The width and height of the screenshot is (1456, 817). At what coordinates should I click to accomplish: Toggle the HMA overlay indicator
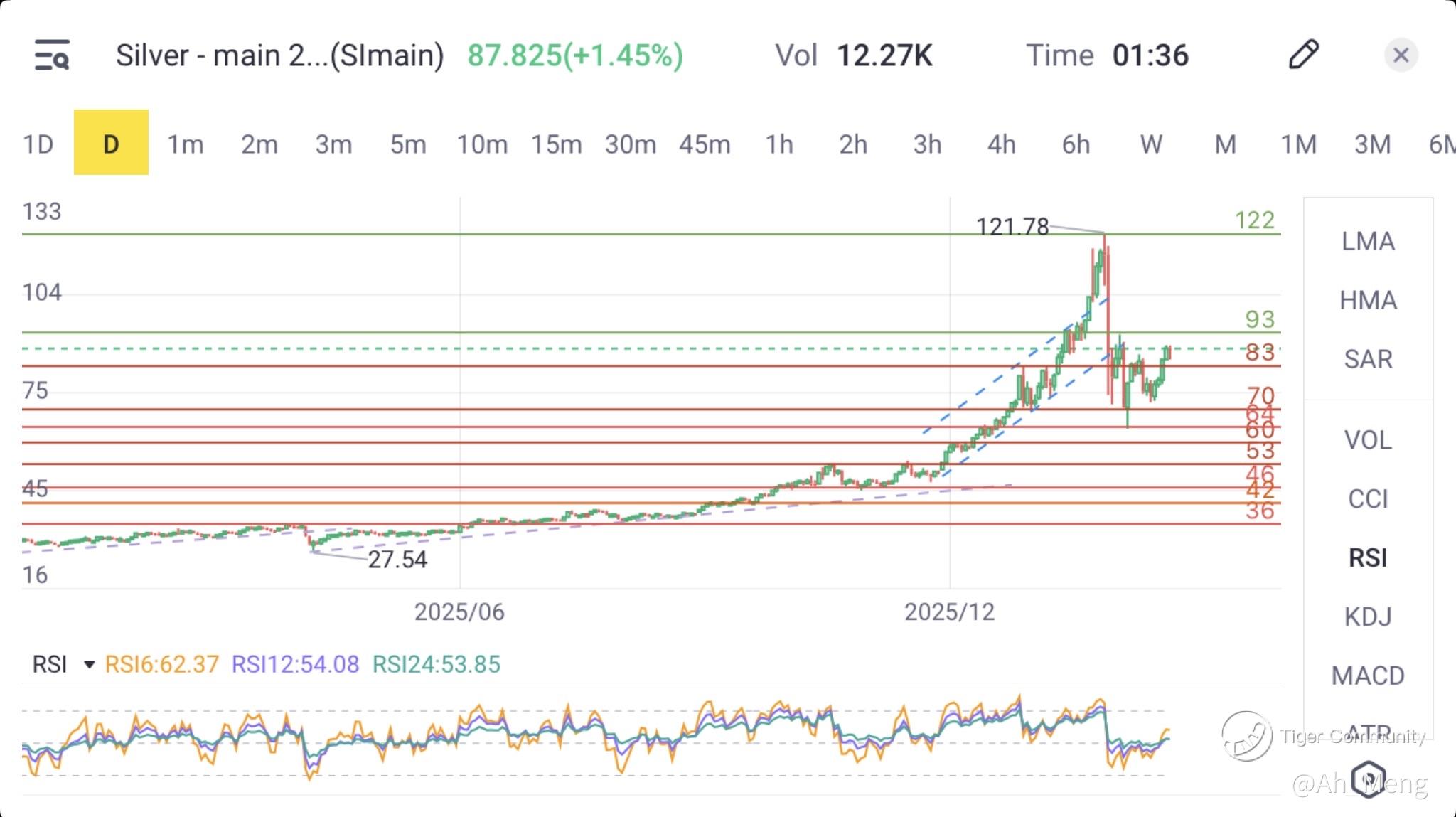[x=1368, y=300]
